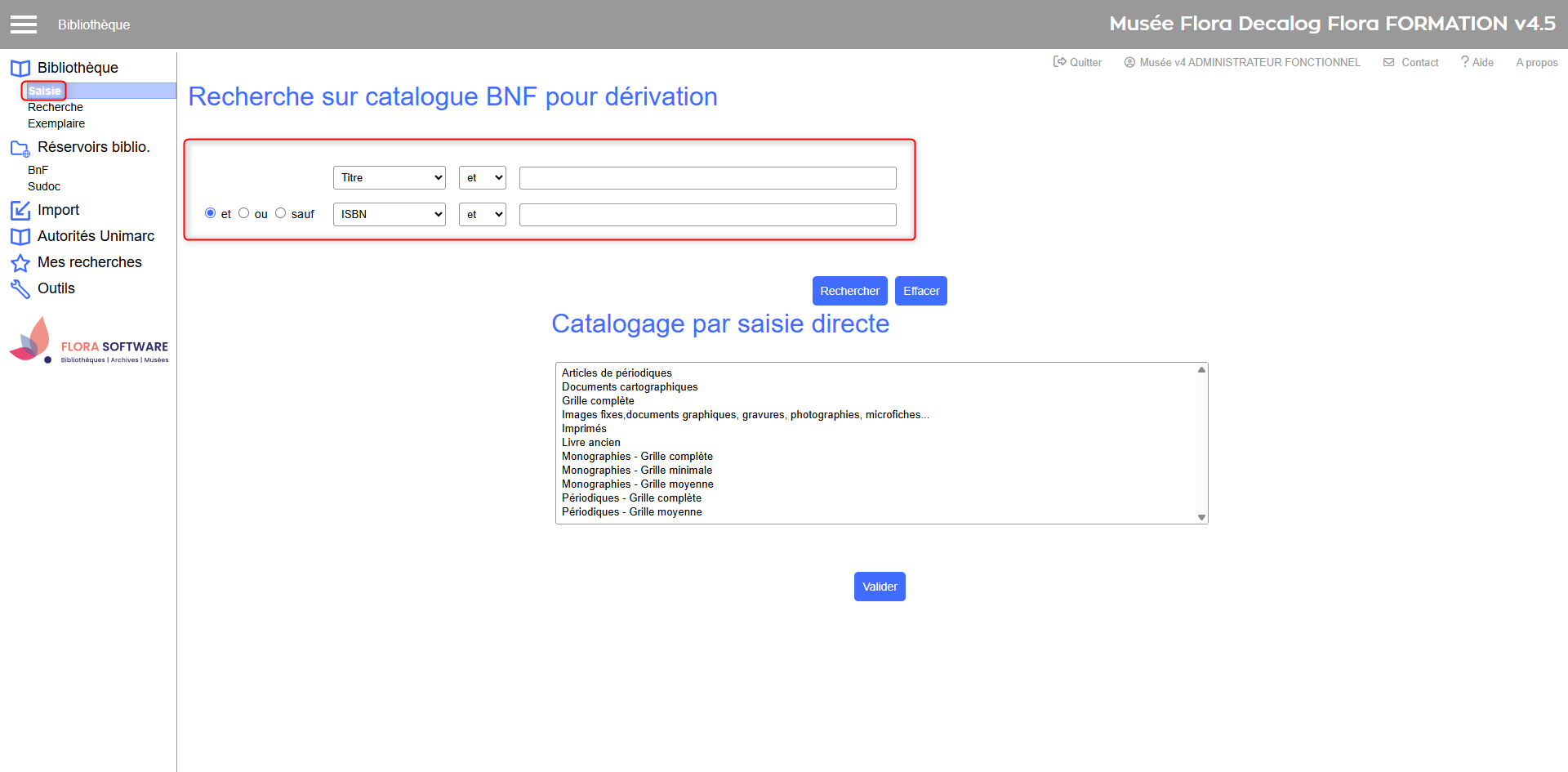Click the Réservoirs biblio. folder icon
1568x772 pixels.
click(x=20, y=148)
